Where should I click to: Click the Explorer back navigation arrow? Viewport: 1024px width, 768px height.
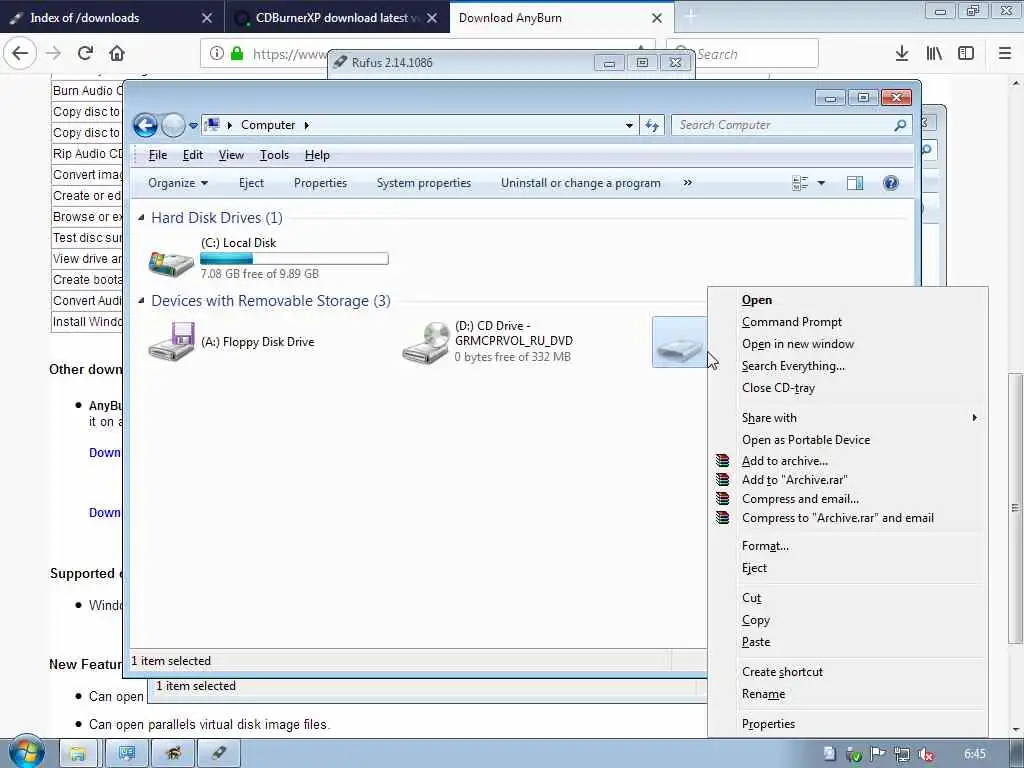145,125
